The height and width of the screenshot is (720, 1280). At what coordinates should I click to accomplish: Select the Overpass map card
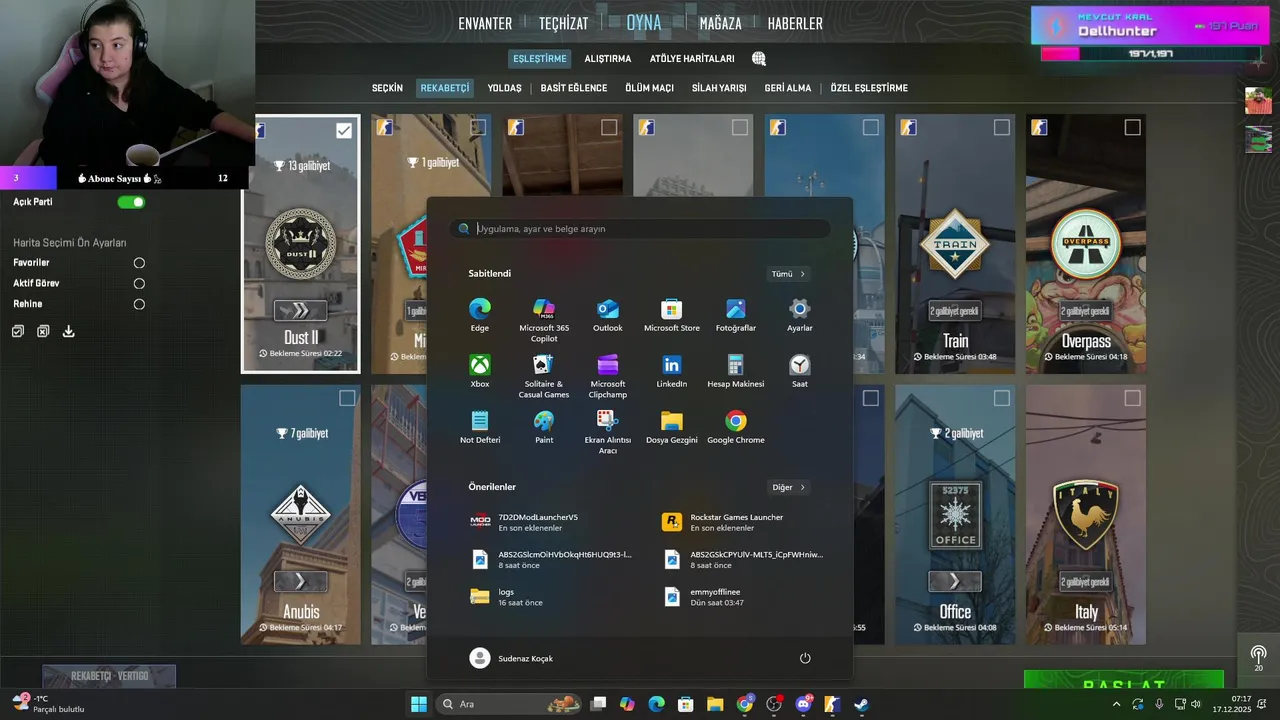(x=1086, y=244)
